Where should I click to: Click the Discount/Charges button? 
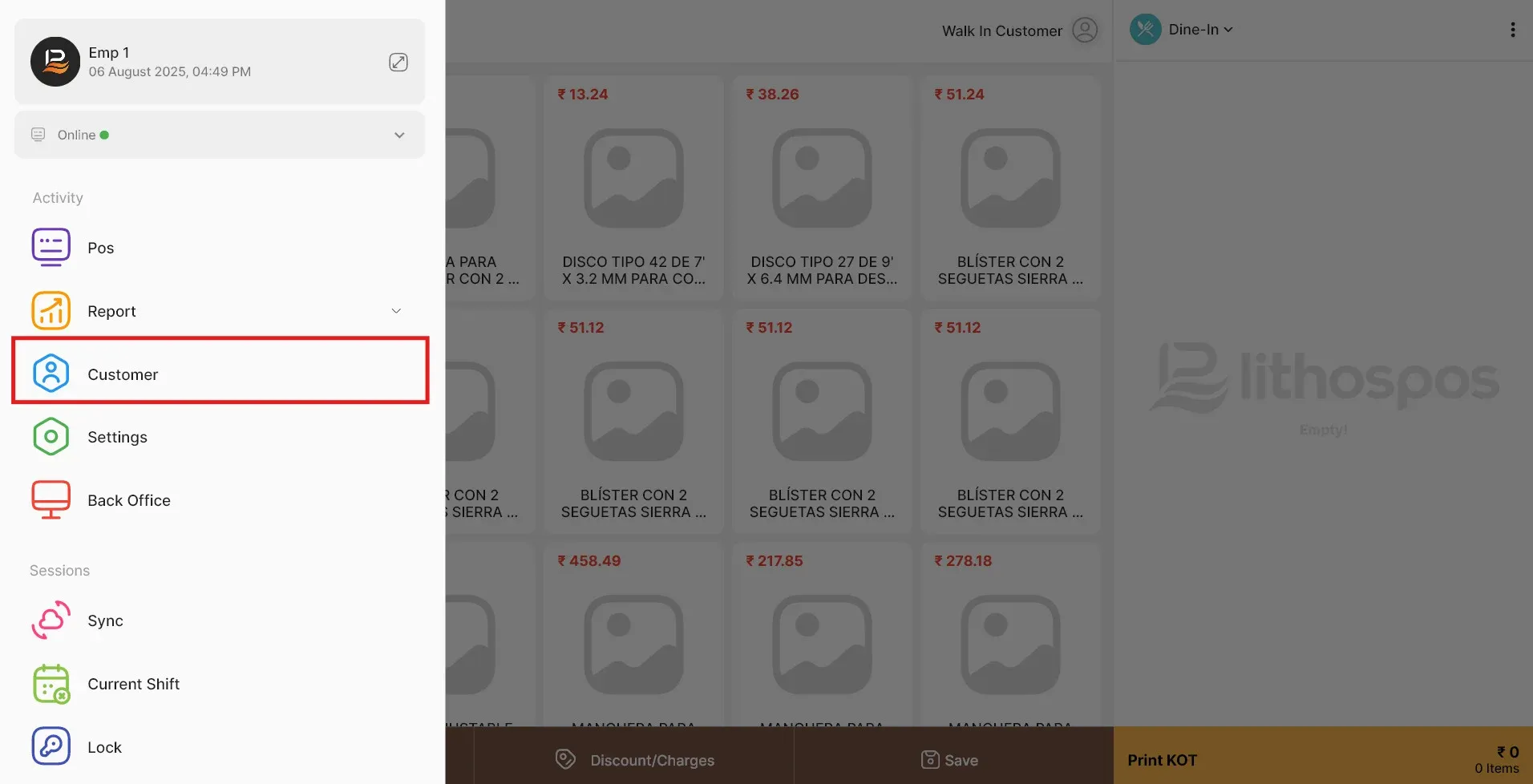[634, 760]
